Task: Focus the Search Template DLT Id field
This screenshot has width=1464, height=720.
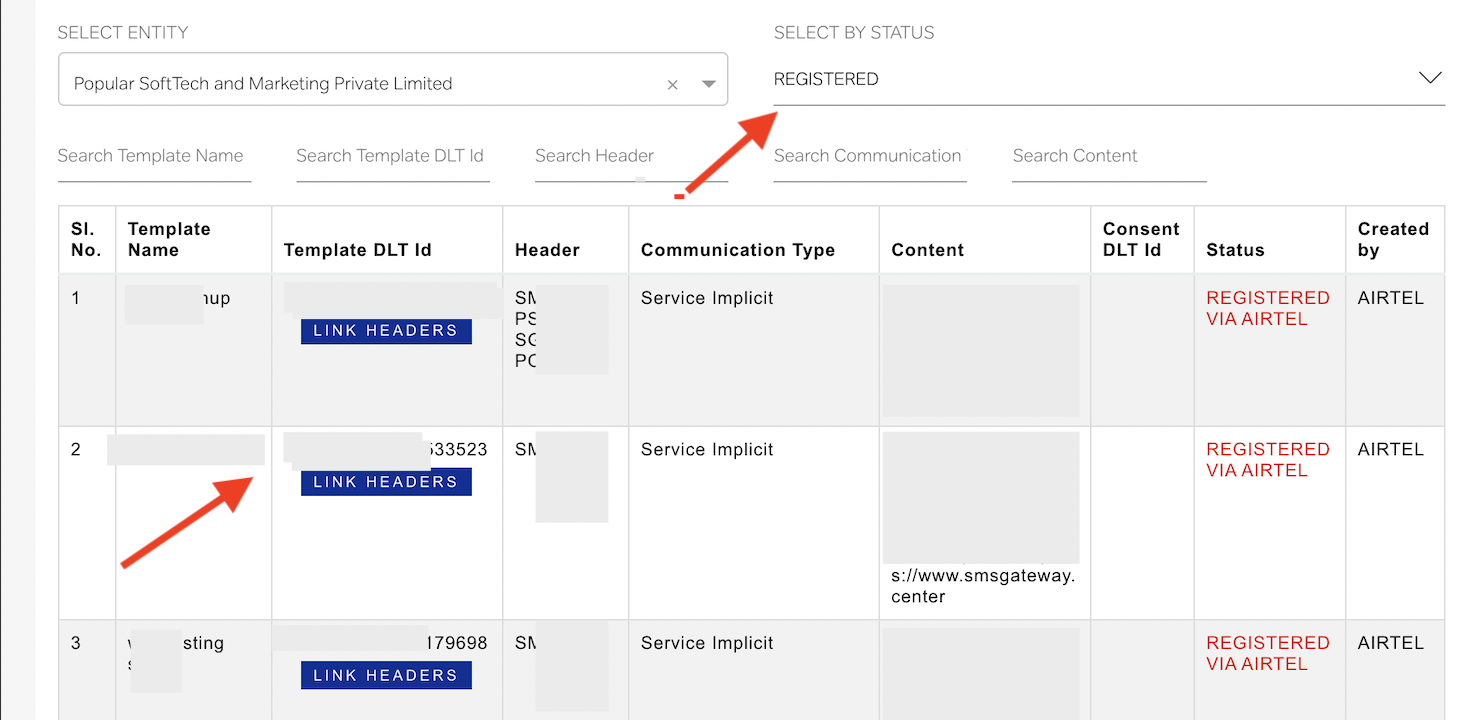Action: point(390,156)
